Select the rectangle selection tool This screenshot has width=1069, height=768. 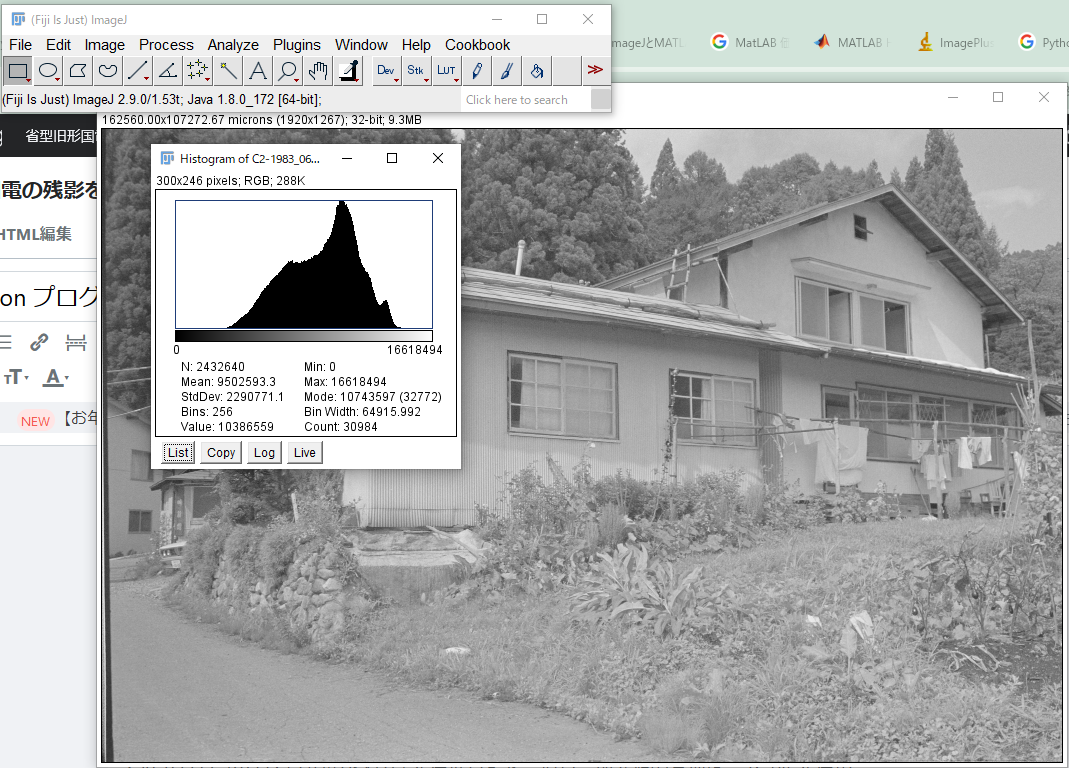(x=17, y=70)
